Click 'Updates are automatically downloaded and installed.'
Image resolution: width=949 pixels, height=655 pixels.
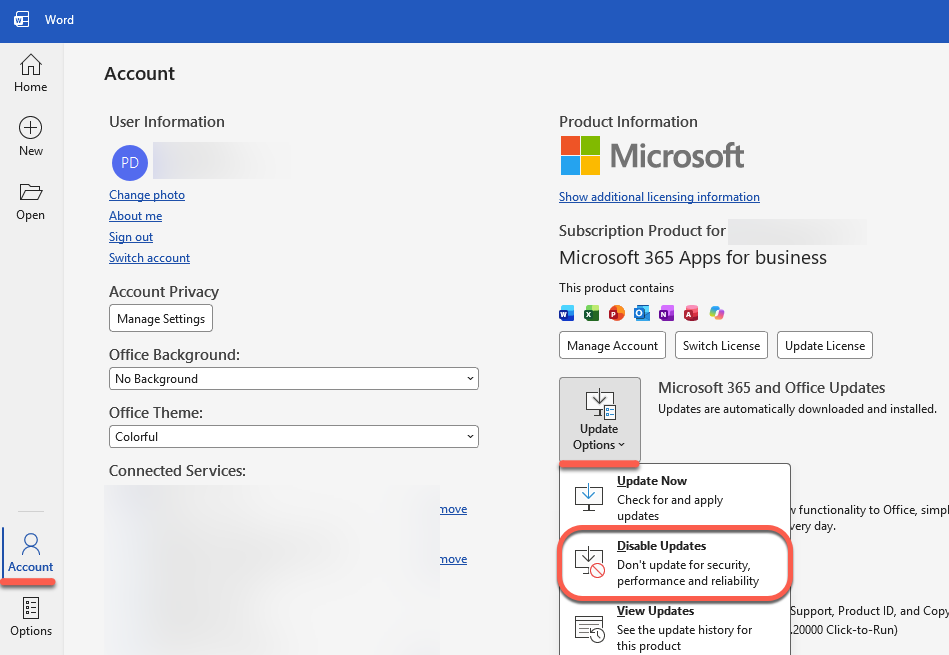[x=797, y=409]
